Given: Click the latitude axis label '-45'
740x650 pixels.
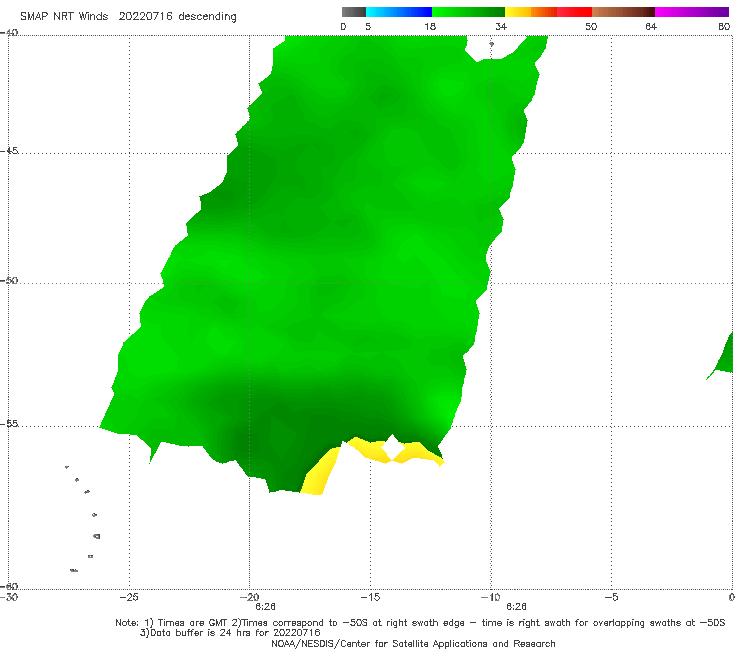Looking at the screenshot, I should click(9, 151).
